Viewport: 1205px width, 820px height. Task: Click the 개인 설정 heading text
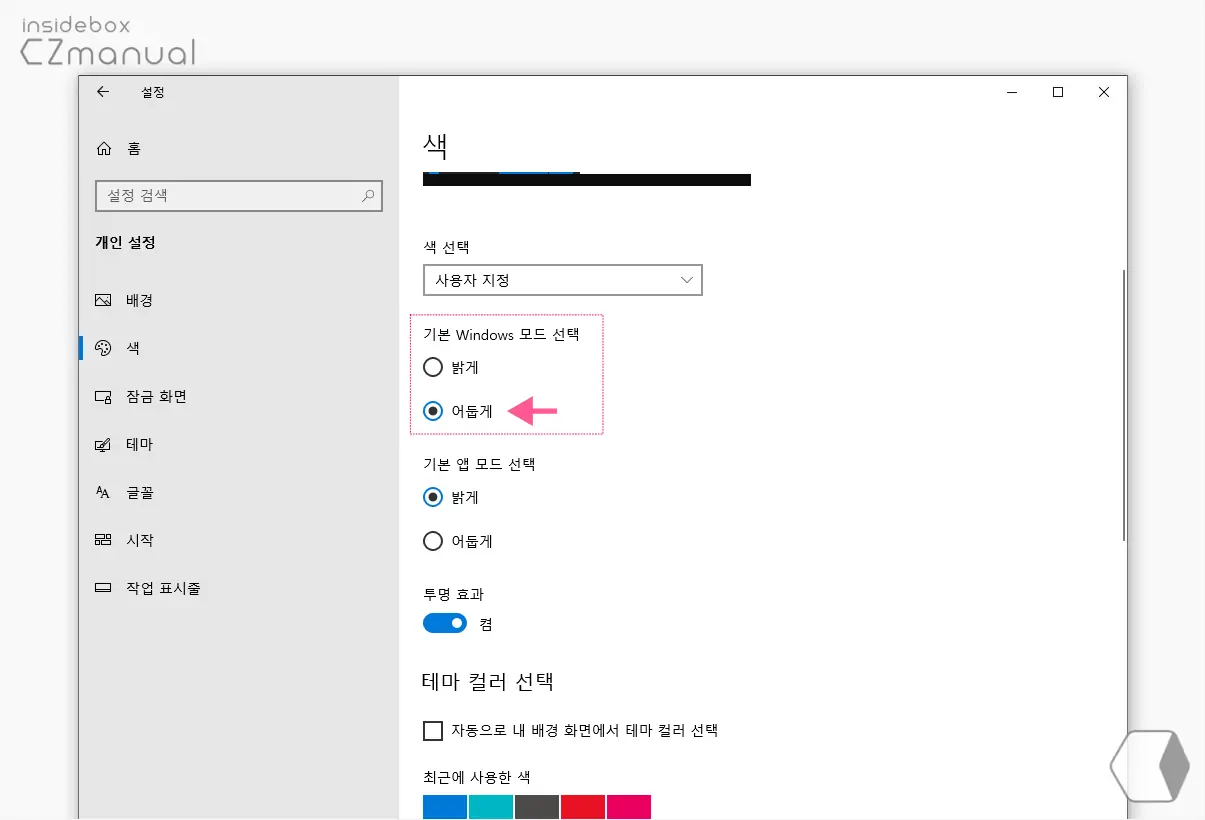point(125,243)
